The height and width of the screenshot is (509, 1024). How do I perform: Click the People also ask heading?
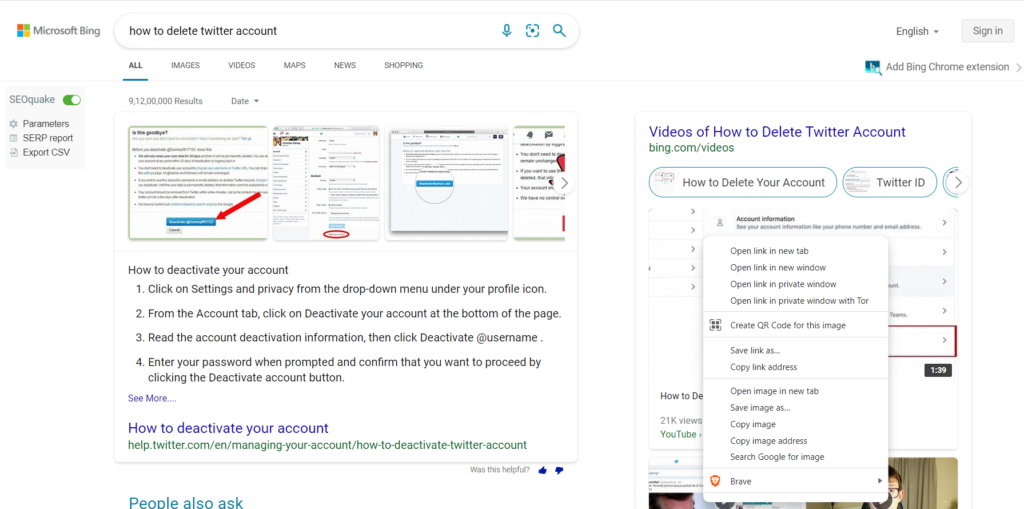click(185, 502)
